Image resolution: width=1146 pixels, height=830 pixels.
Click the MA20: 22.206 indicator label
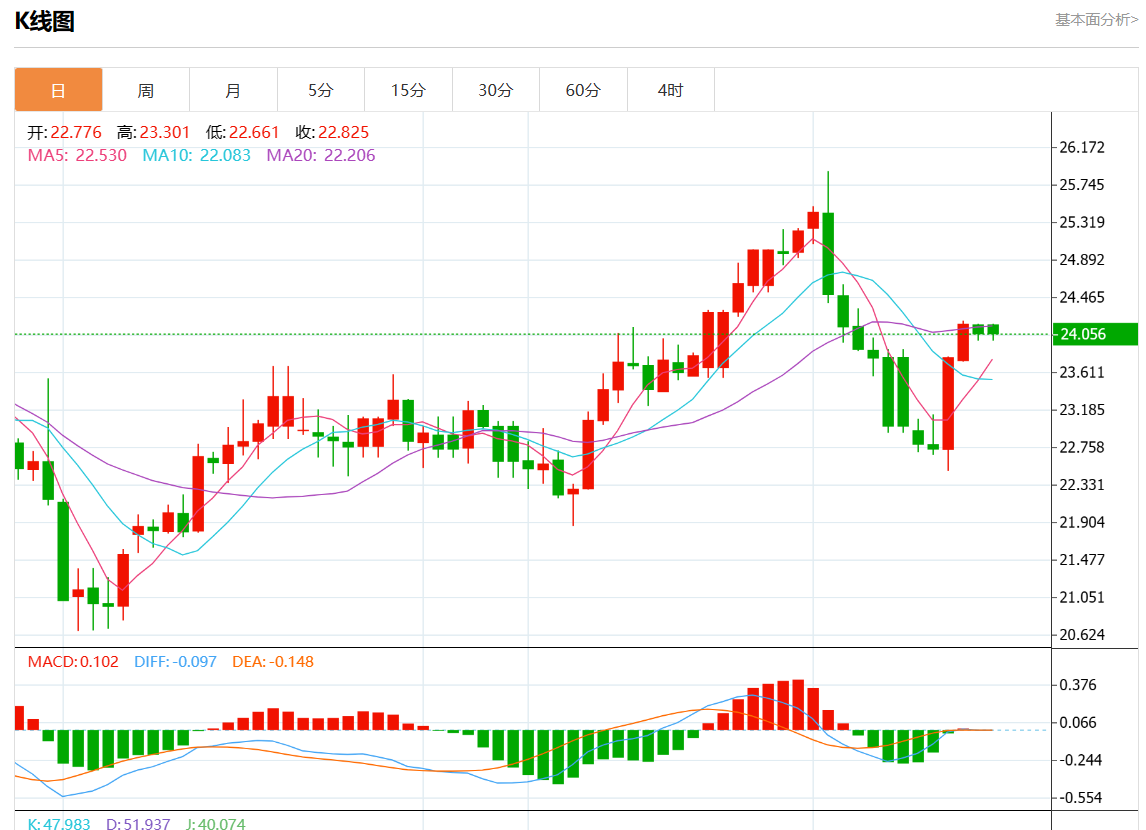click(320, 155)
